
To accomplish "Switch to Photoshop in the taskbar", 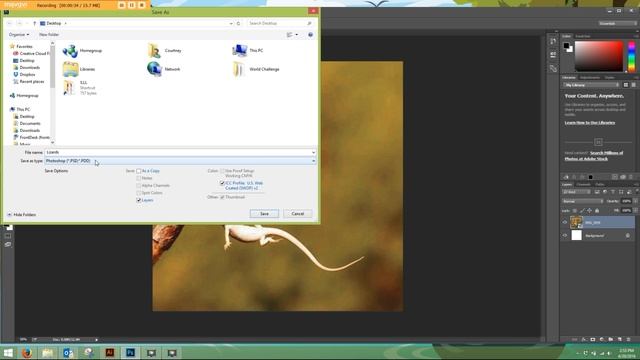I will point(131,353).
